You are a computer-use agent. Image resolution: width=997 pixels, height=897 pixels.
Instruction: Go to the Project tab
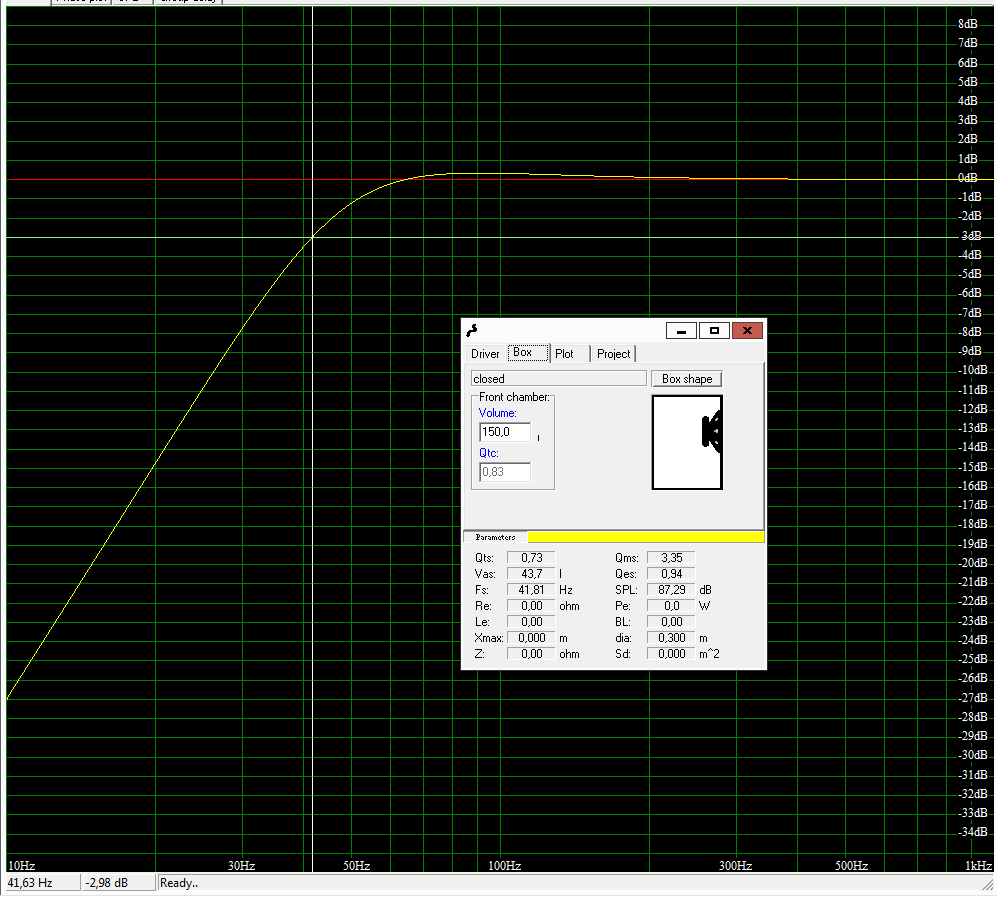tap(614, 354)
